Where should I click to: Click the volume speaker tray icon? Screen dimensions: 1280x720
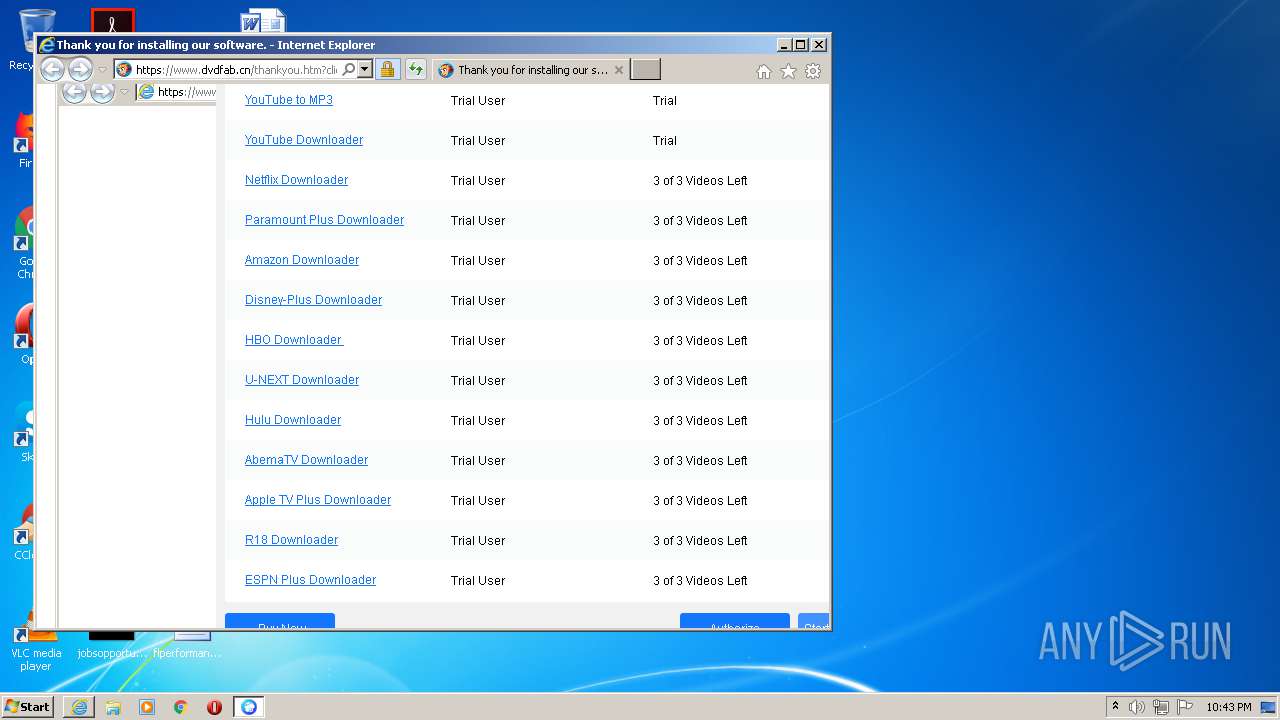(x=1137, y=707)
